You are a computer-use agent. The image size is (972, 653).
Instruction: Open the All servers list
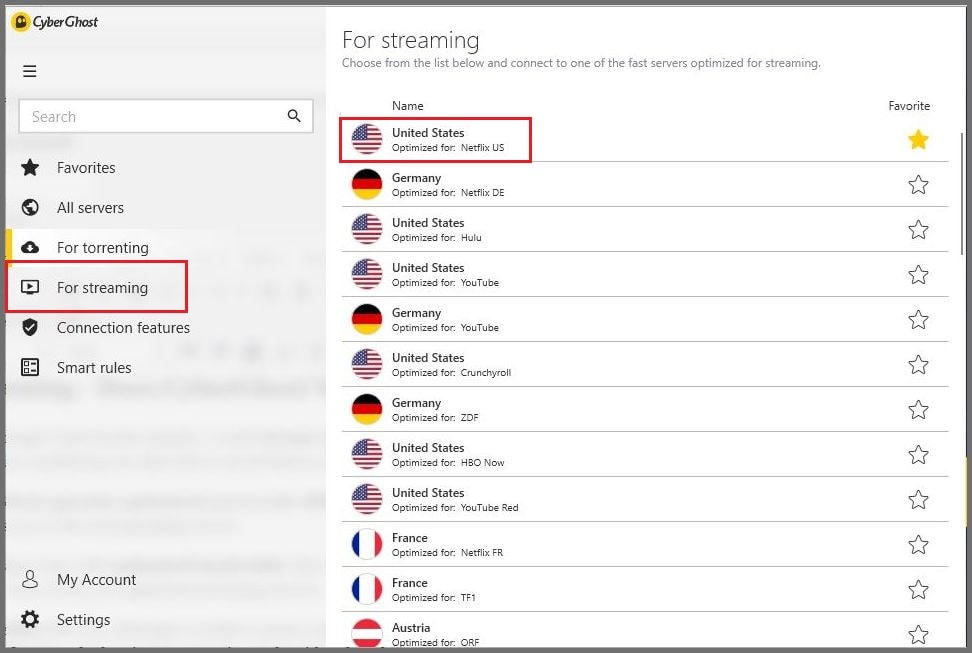(90, 208)
